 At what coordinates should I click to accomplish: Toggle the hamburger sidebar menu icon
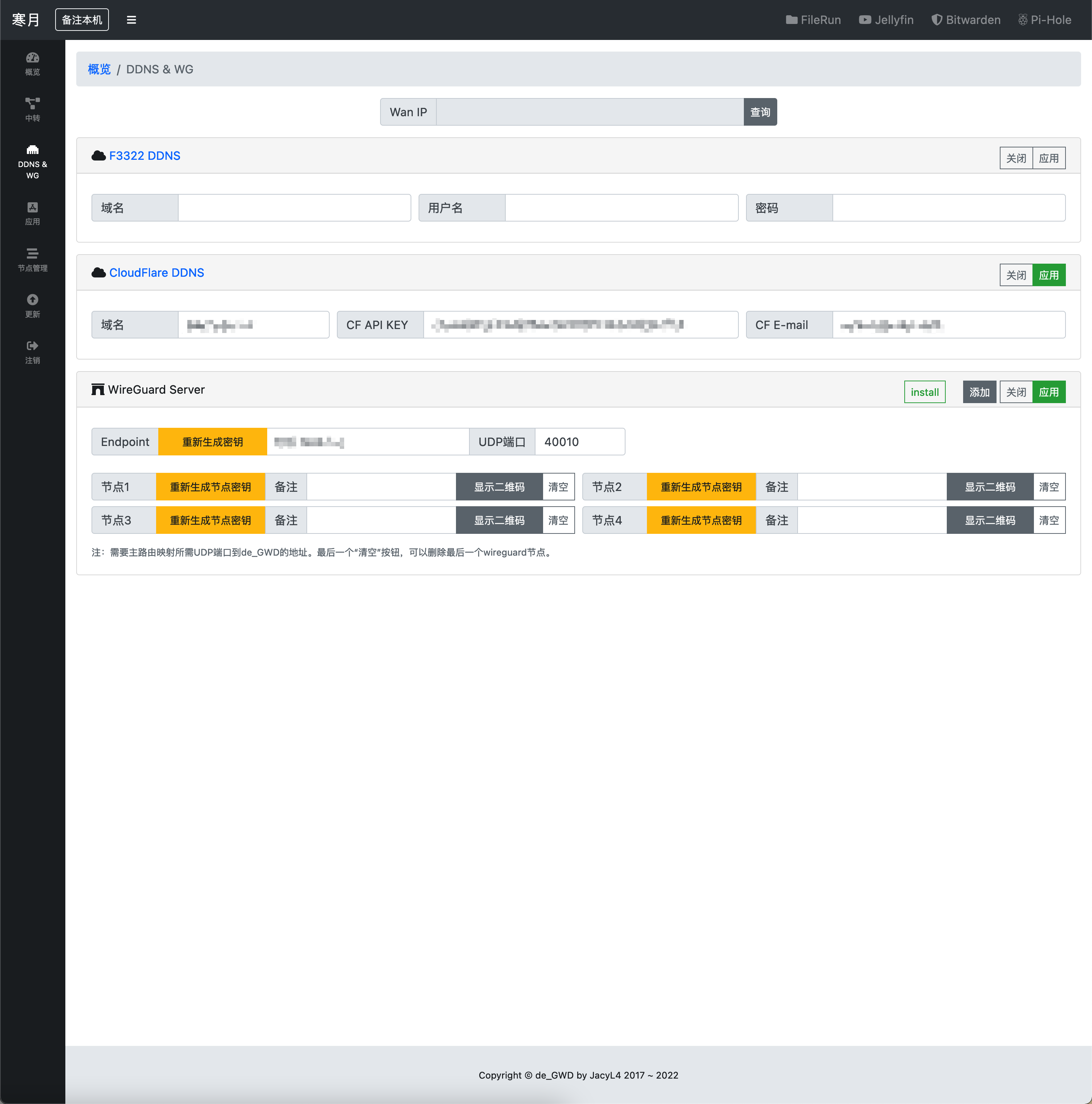131,20
